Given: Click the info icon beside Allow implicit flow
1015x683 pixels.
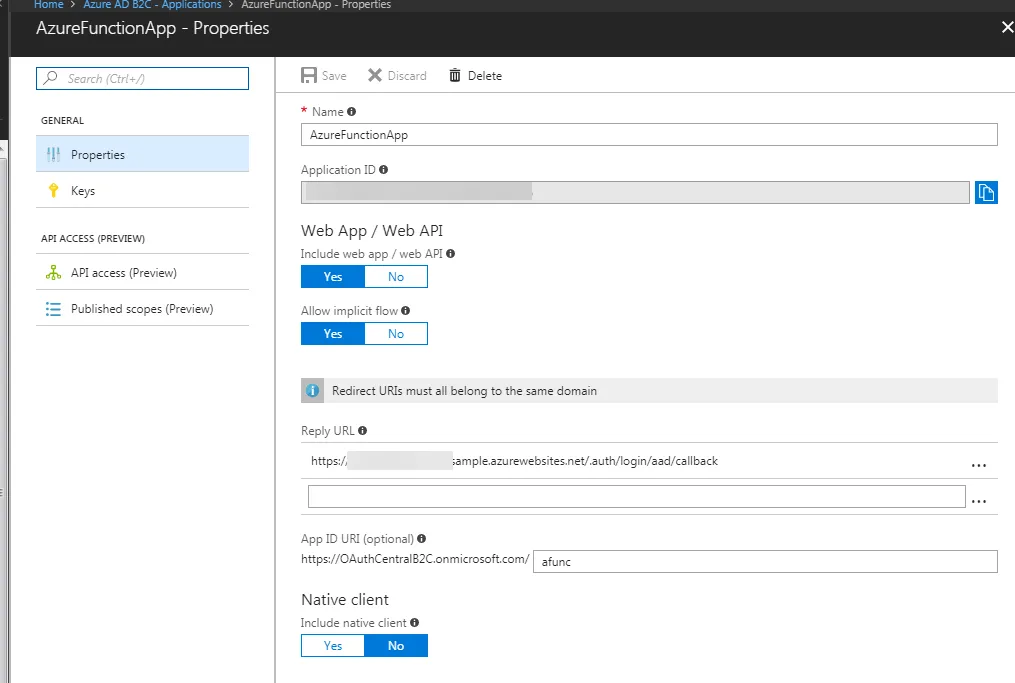Looking at the screenshot, I should pos(405,311).
